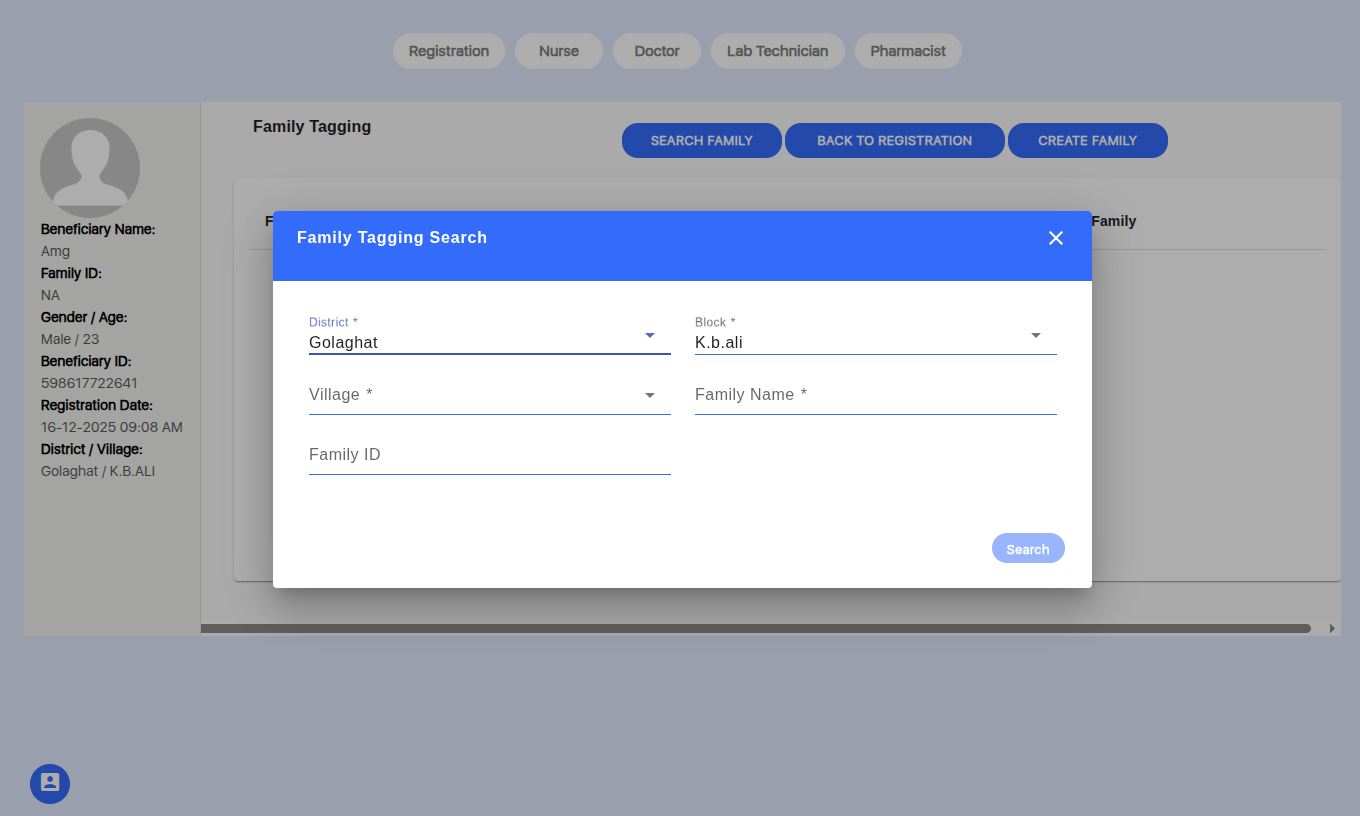Click the scrollbar right arrow
This screenshot has height=816, width=1360.
1332,628
